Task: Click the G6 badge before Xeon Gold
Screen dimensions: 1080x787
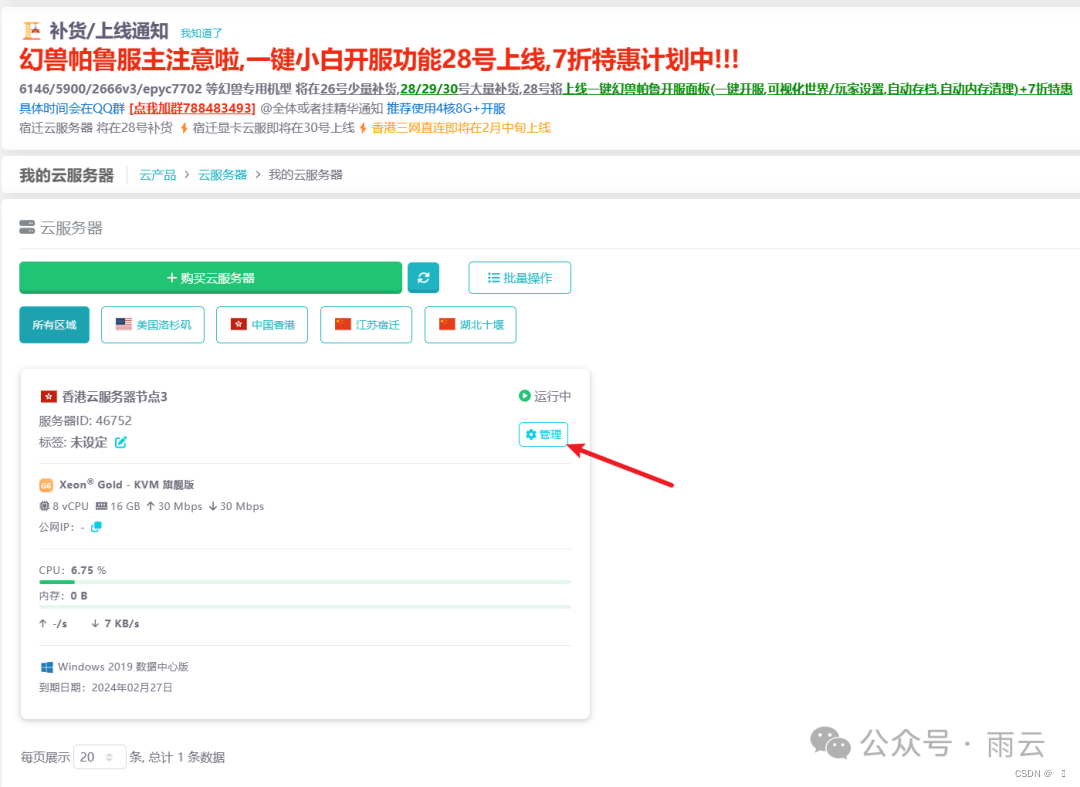Action: coord(45,484)
